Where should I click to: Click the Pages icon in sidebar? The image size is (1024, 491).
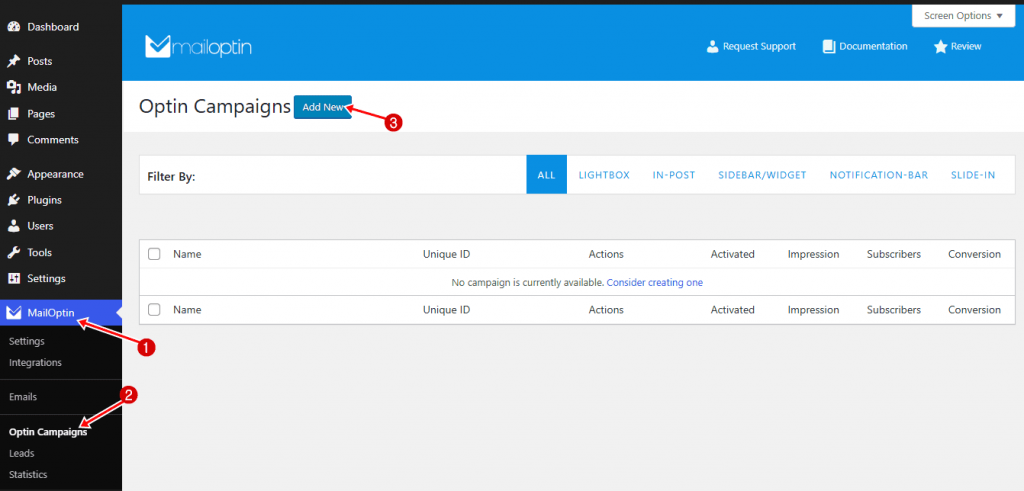13,114
